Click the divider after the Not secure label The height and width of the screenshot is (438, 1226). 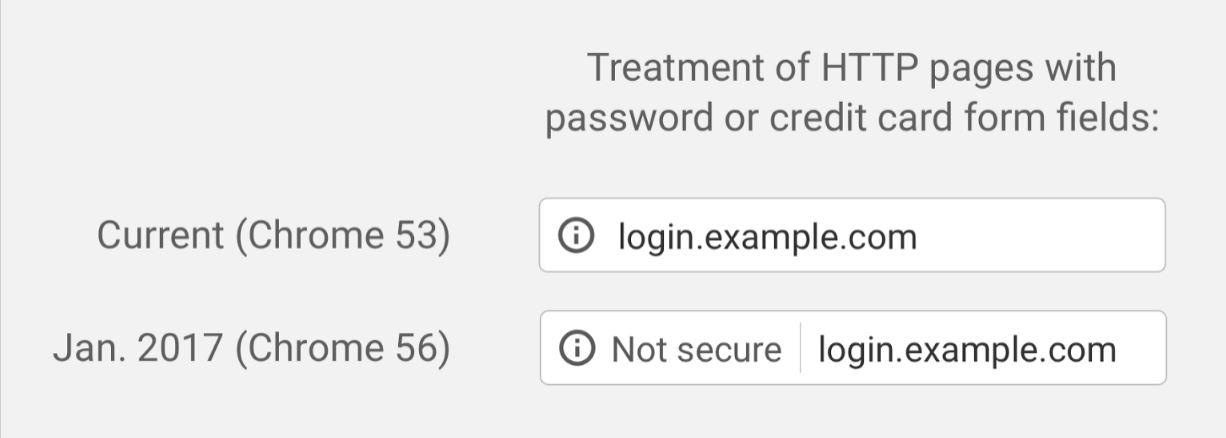coord(800,349)
